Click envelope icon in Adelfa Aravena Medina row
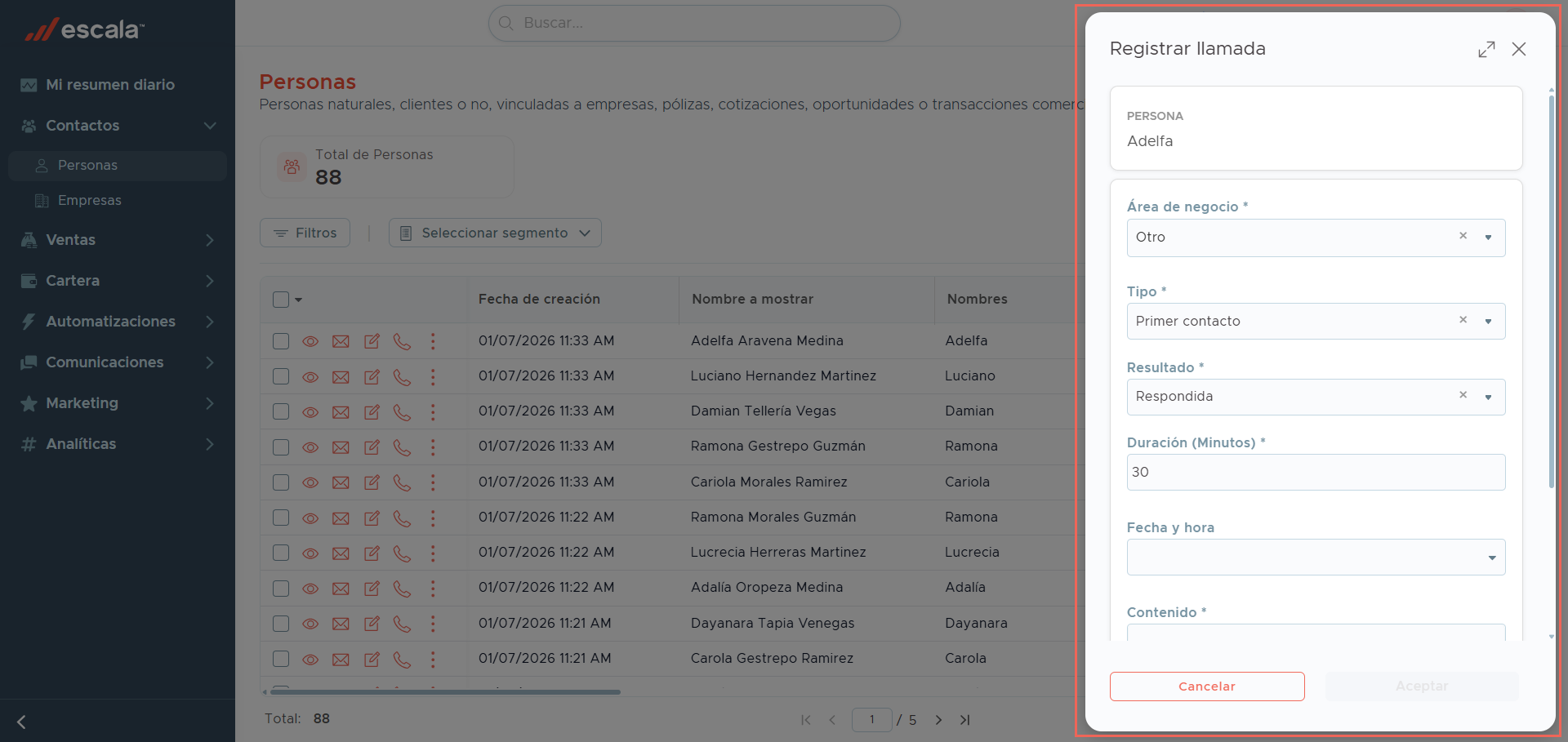Screen dimensions: 1568x742 pyautogui.click(x=341, y=341)
